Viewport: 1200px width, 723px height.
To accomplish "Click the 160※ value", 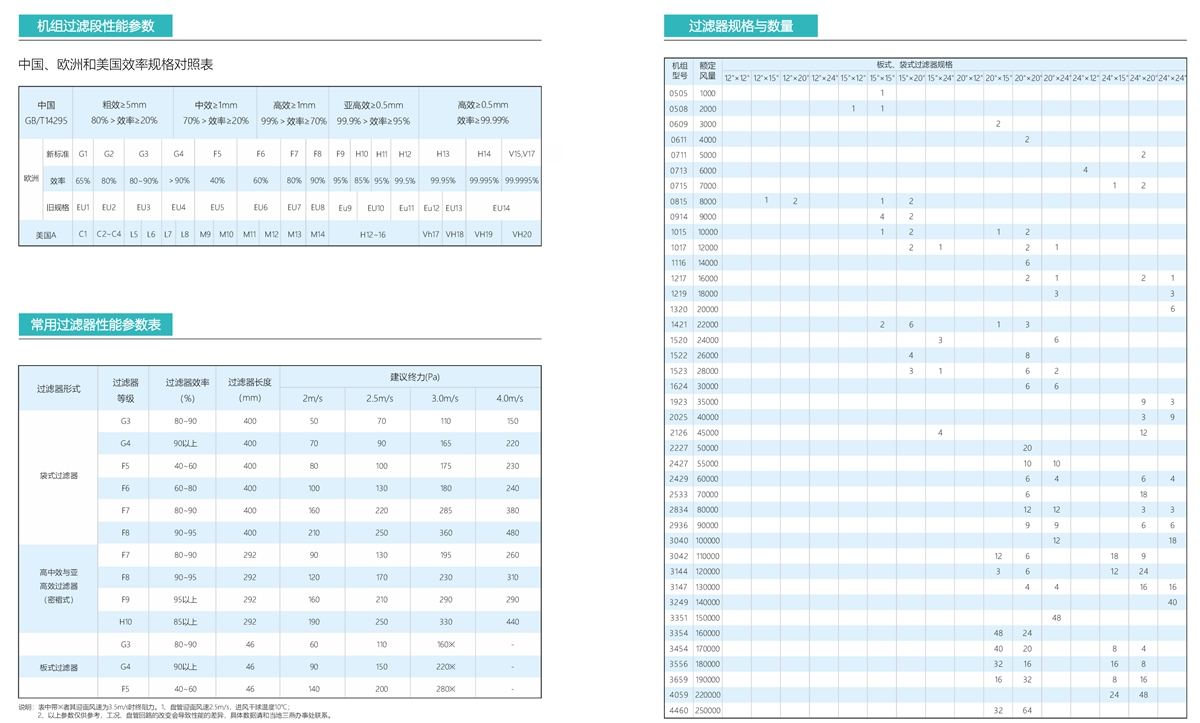I will pyautogui.click(x=444, y=645).
